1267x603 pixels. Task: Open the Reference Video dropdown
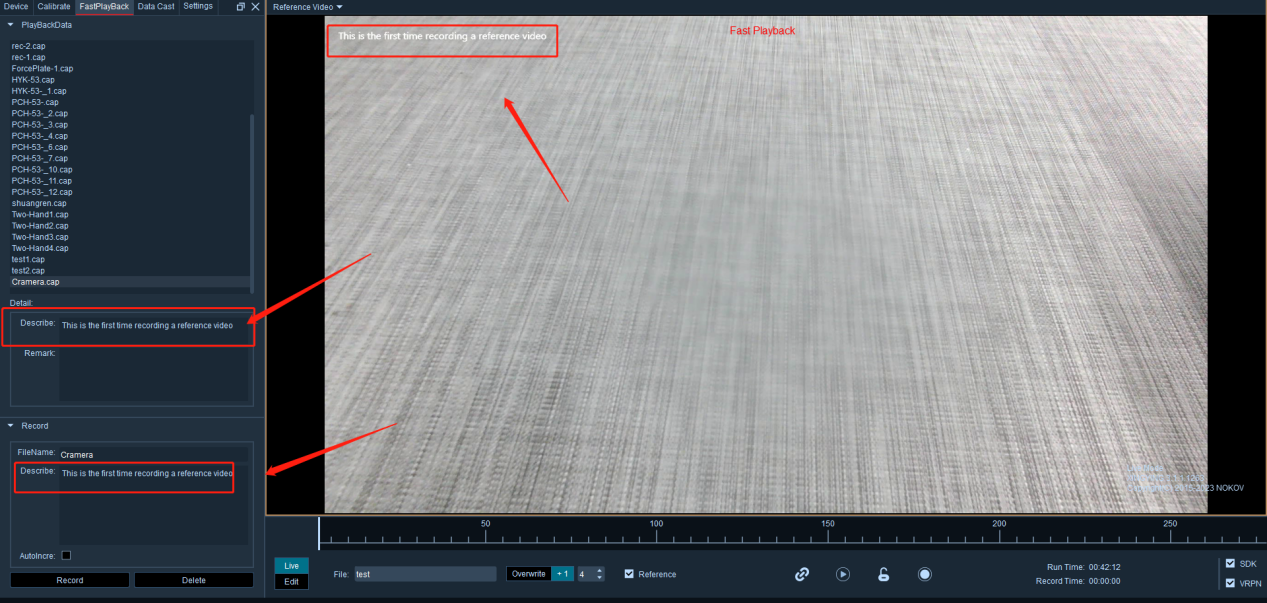pyautogui.click(x=308, y=7)
